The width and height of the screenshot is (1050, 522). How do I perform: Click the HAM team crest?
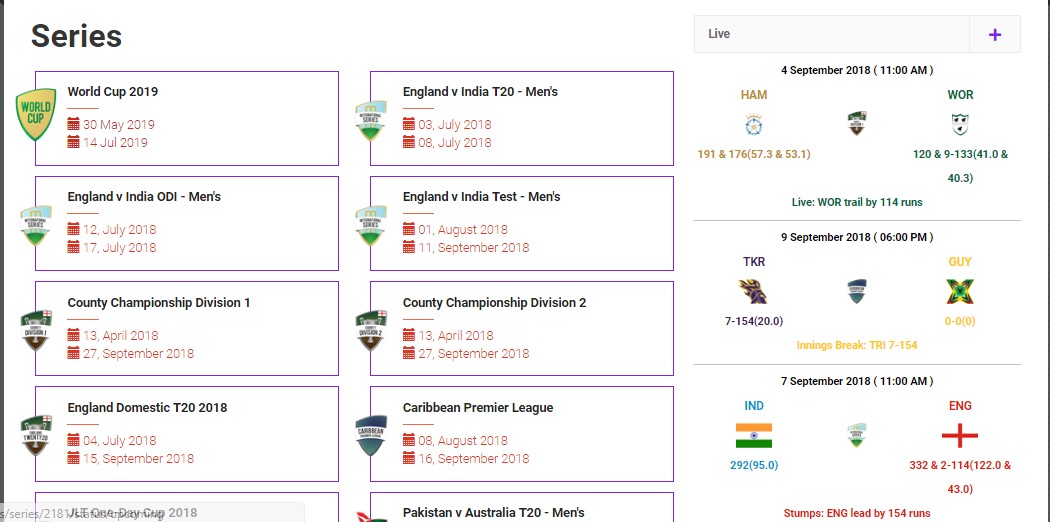753,125
